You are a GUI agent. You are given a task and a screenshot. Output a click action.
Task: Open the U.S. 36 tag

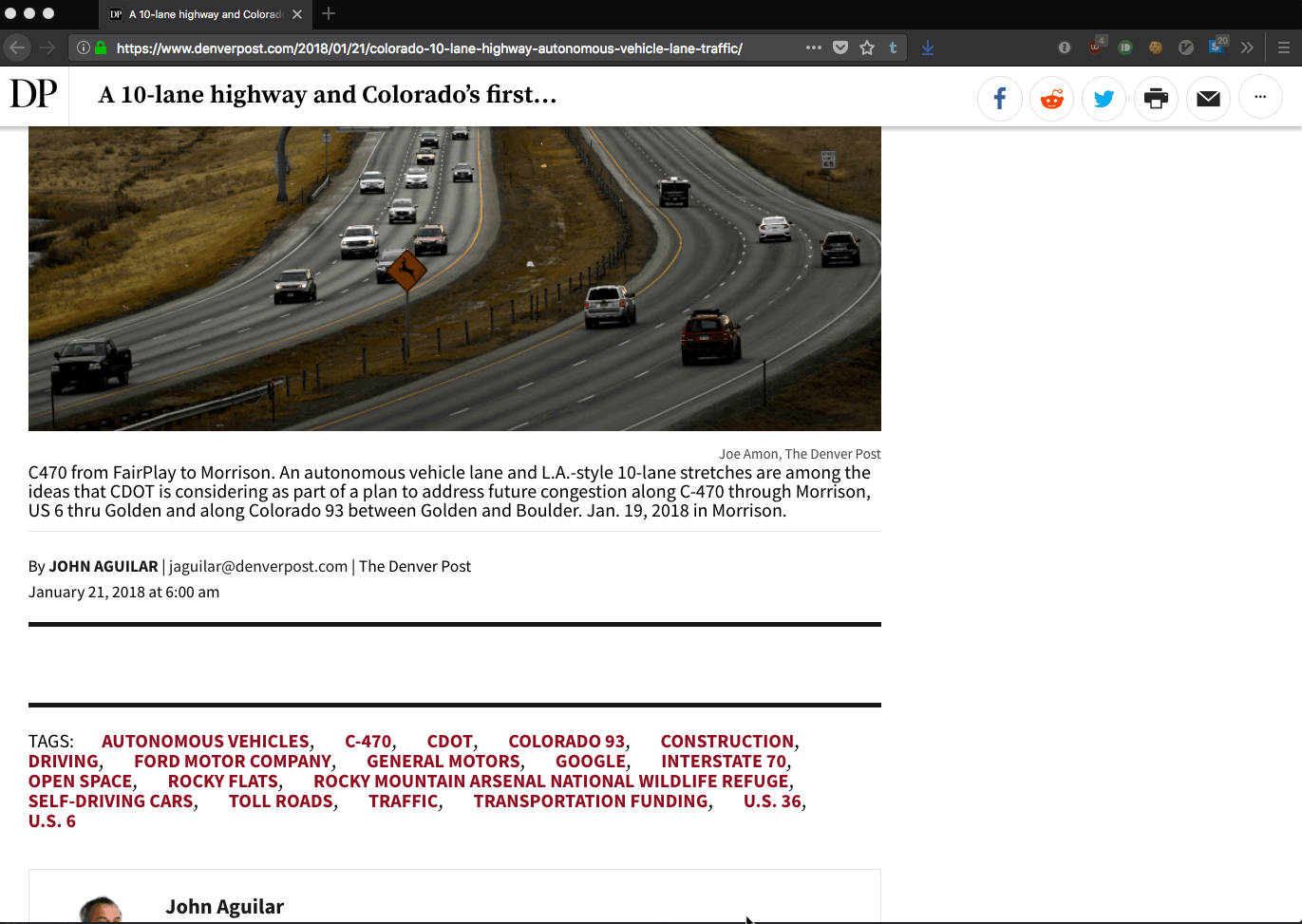(x=772, y=801)
